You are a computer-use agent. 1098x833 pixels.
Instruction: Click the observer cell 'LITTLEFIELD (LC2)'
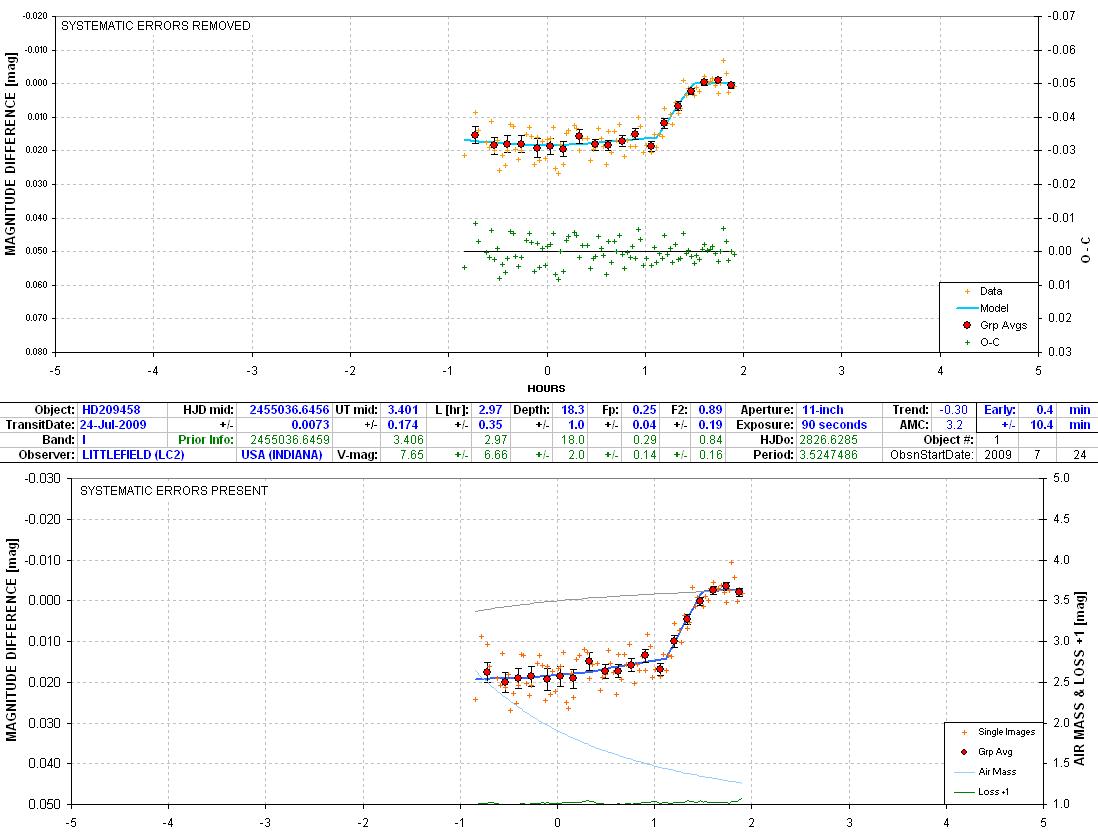[x=133, y=454]
